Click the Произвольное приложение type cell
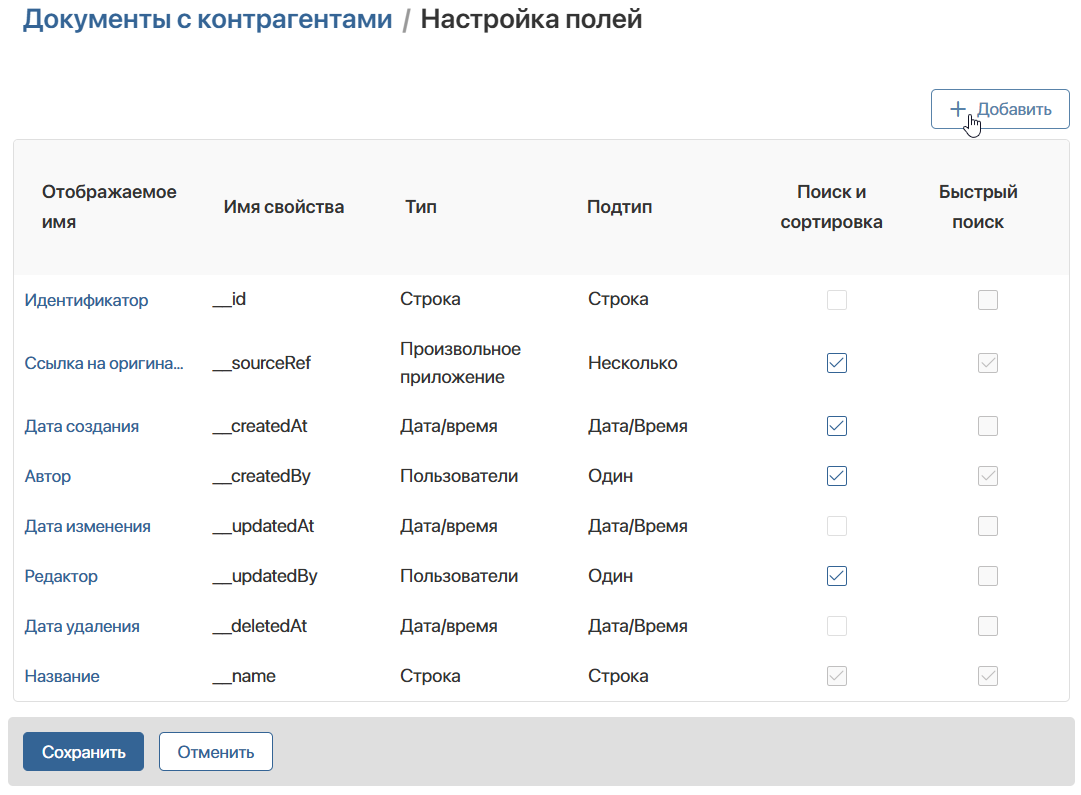Viewport: 1081px width, 795px height. coord(461,363)
